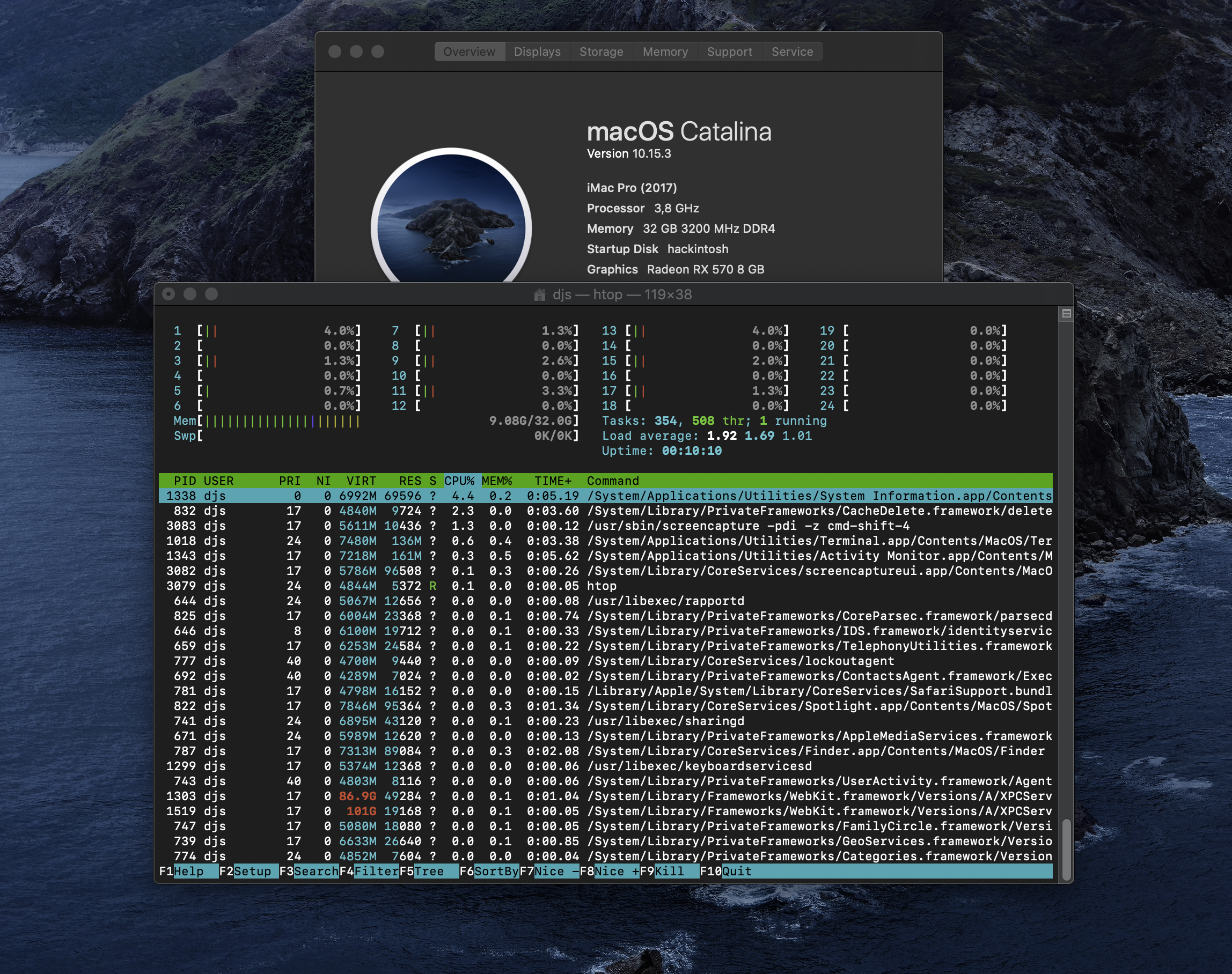
Task: Click F4 Filter in htop footer
Action: (x=369, y=872)
